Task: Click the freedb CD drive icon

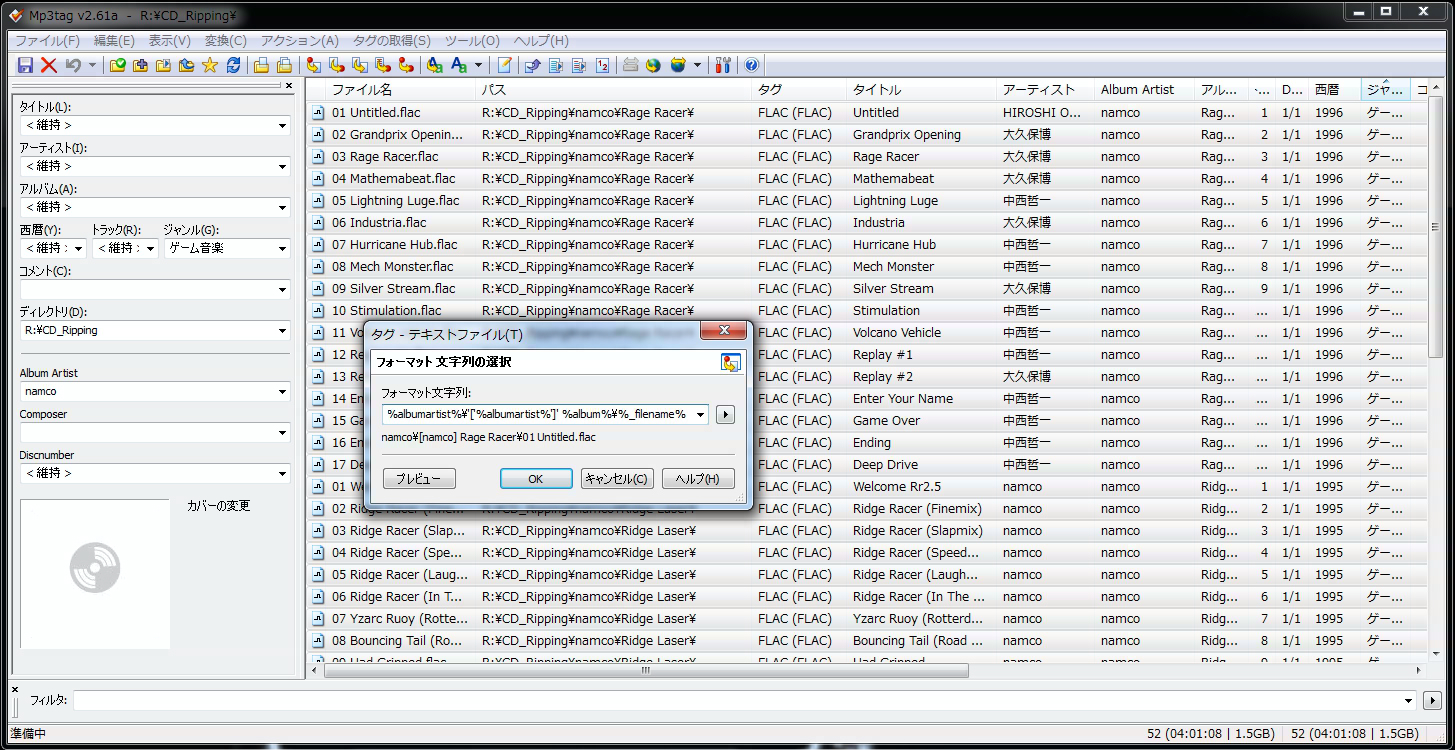Action: (x=630, y=65)
